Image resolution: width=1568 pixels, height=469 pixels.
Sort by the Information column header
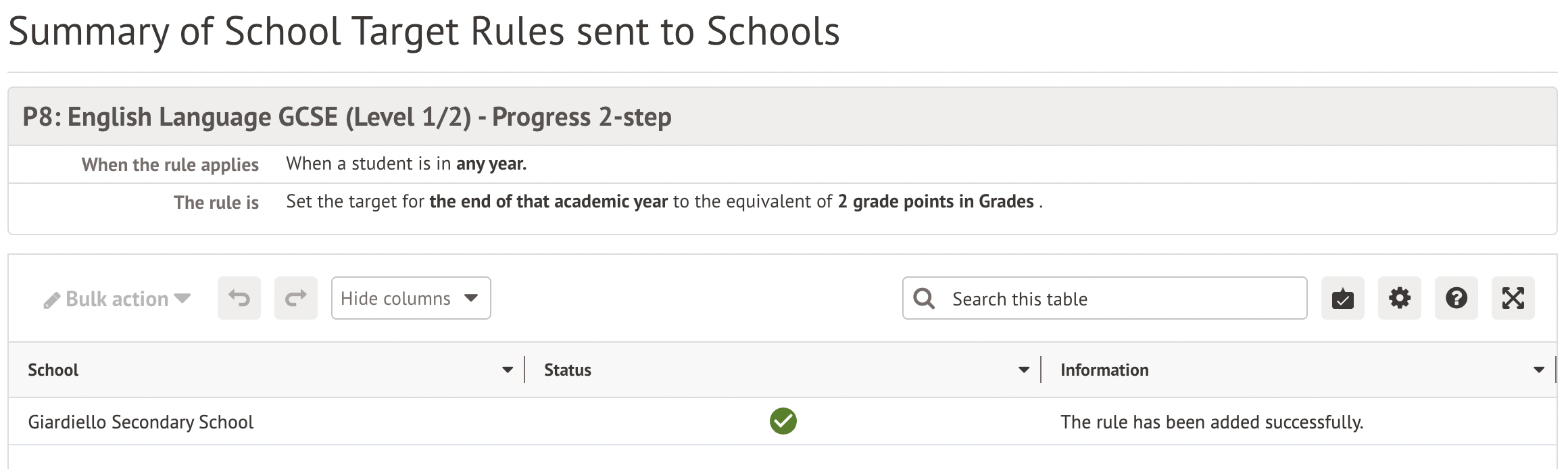coord(1104,370)
